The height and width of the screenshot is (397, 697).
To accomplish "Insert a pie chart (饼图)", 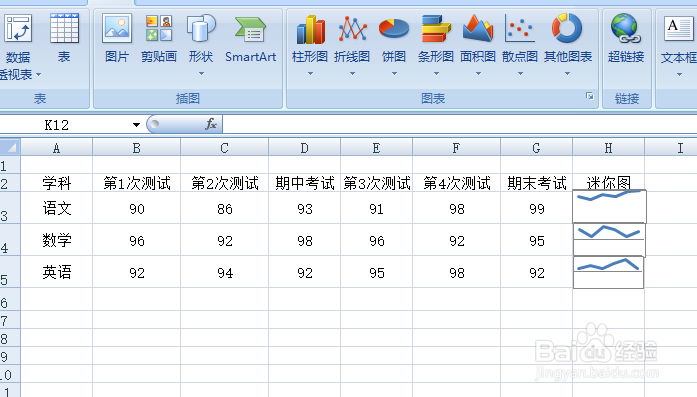I will (x=394, y=44).
